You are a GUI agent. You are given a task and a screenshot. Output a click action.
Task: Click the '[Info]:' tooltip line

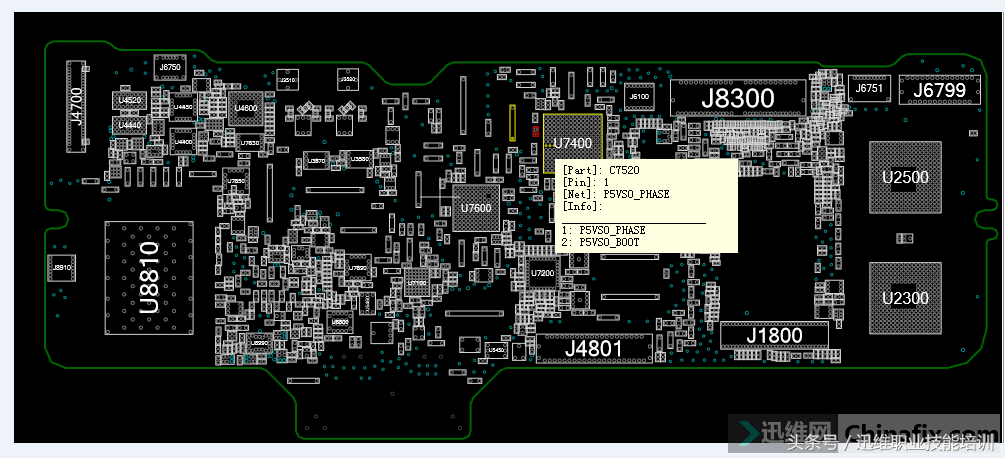[x=582, y=206]
